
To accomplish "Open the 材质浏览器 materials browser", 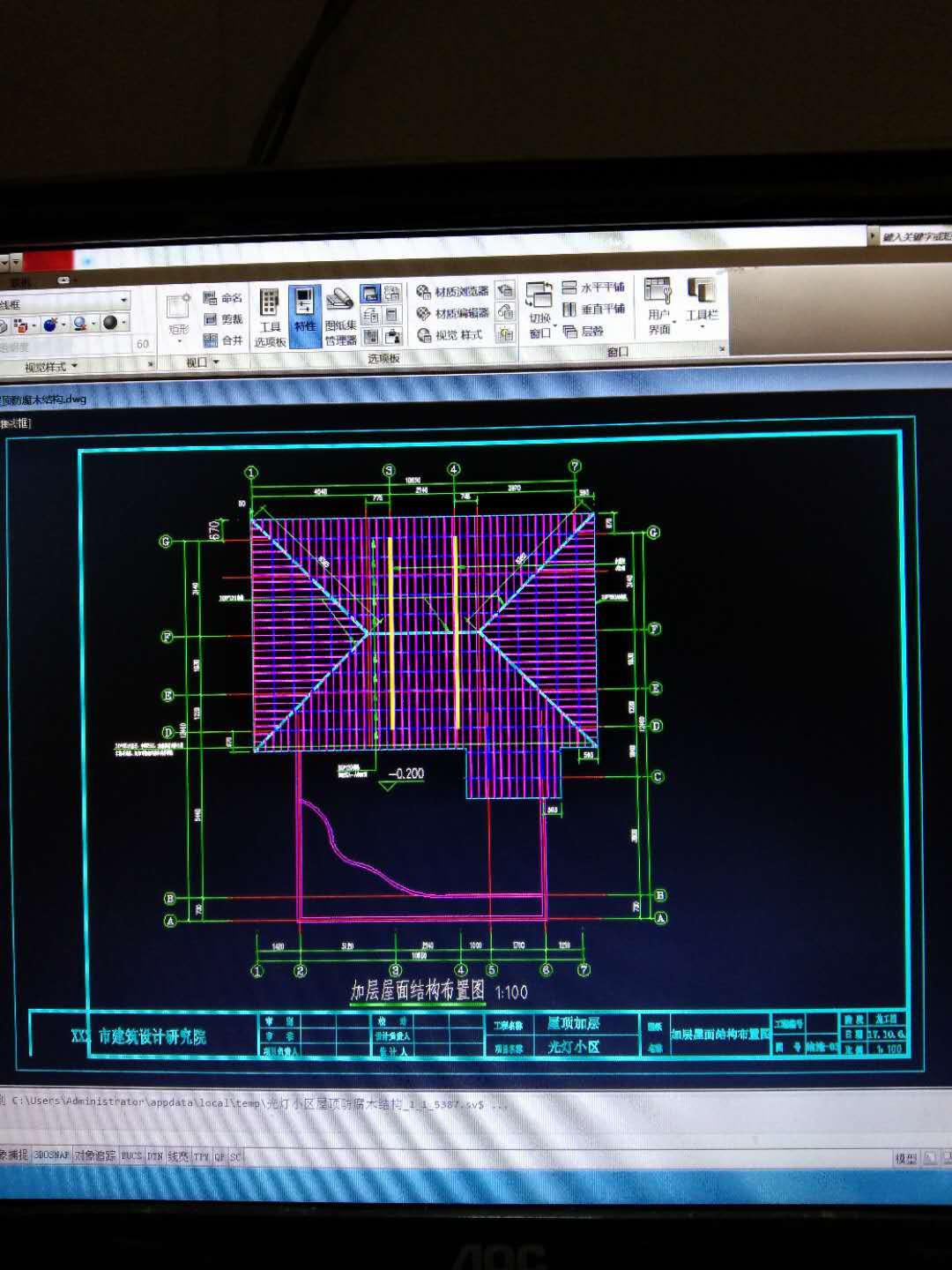I will pyautogui.click(x=452, y=292).
